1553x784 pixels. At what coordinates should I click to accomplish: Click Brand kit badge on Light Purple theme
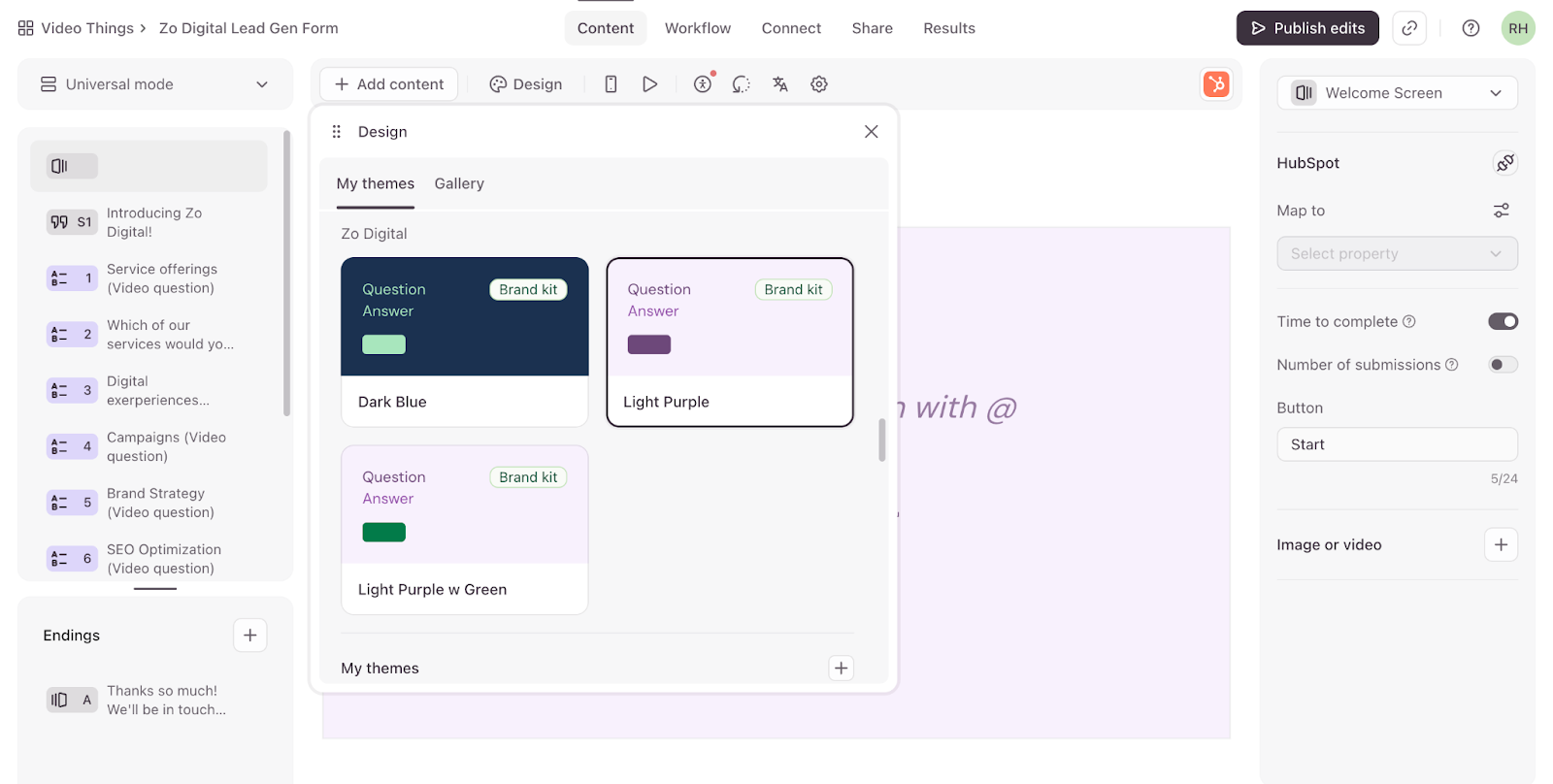point(794,289)
